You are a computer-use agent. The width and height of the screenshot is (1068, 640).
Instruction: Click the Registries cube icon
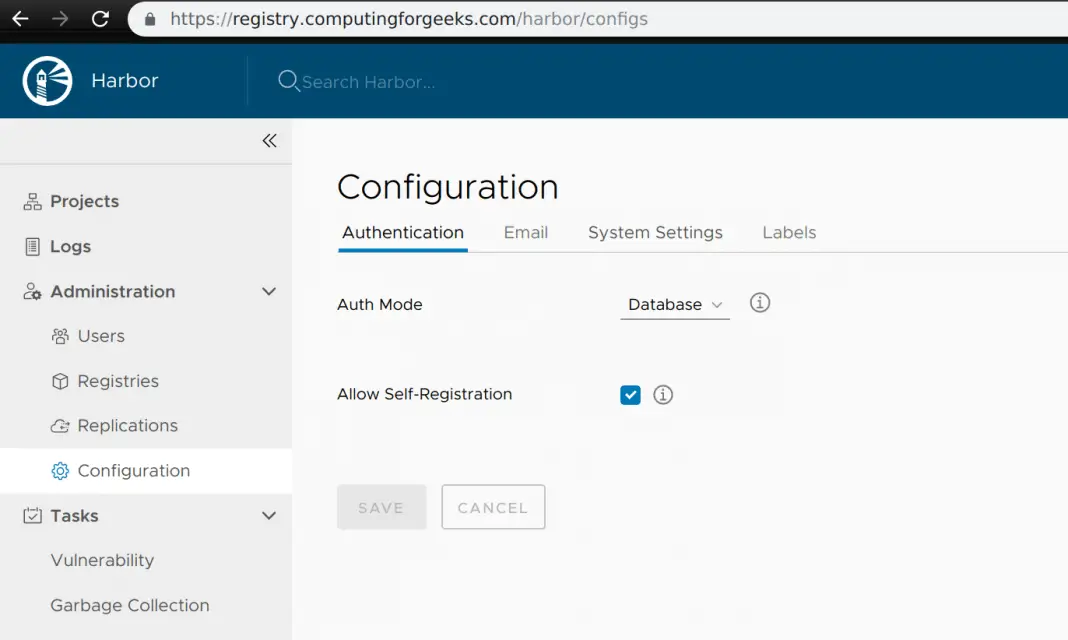pos(60,381)
